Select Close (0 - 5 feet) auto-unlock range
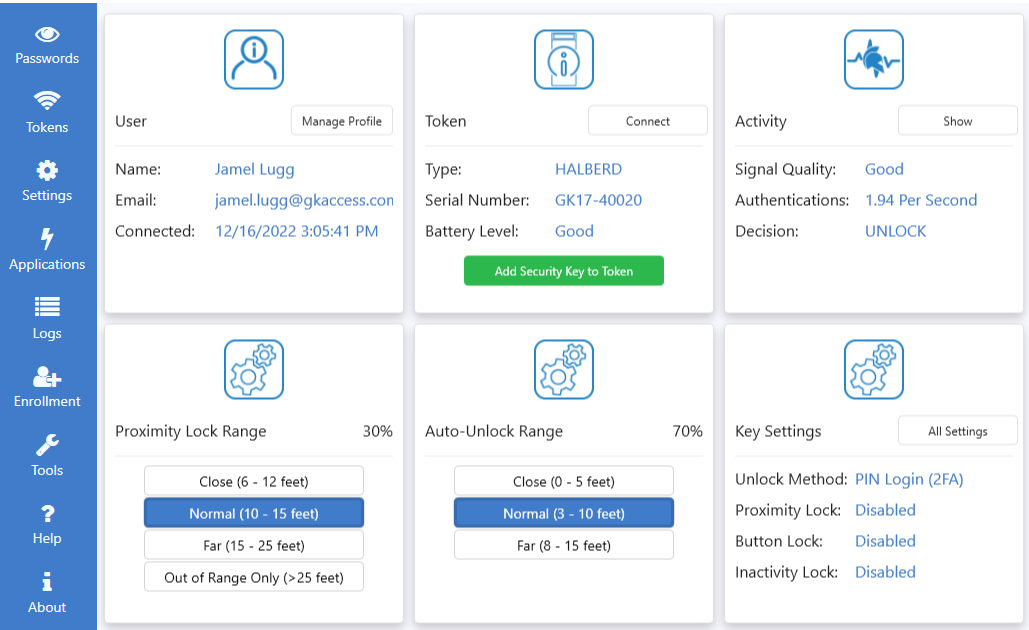 click(563, 480)
